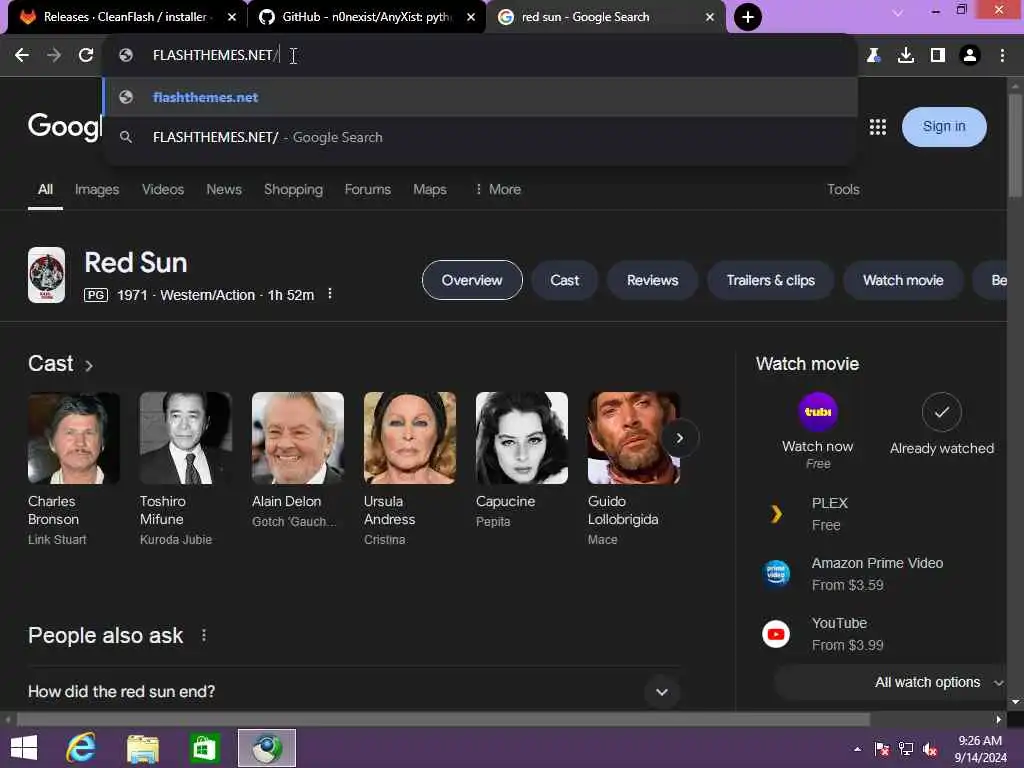1024x768 pixels.
Task: Open the Windows Store taskbar icon
Action: (204, 748)
